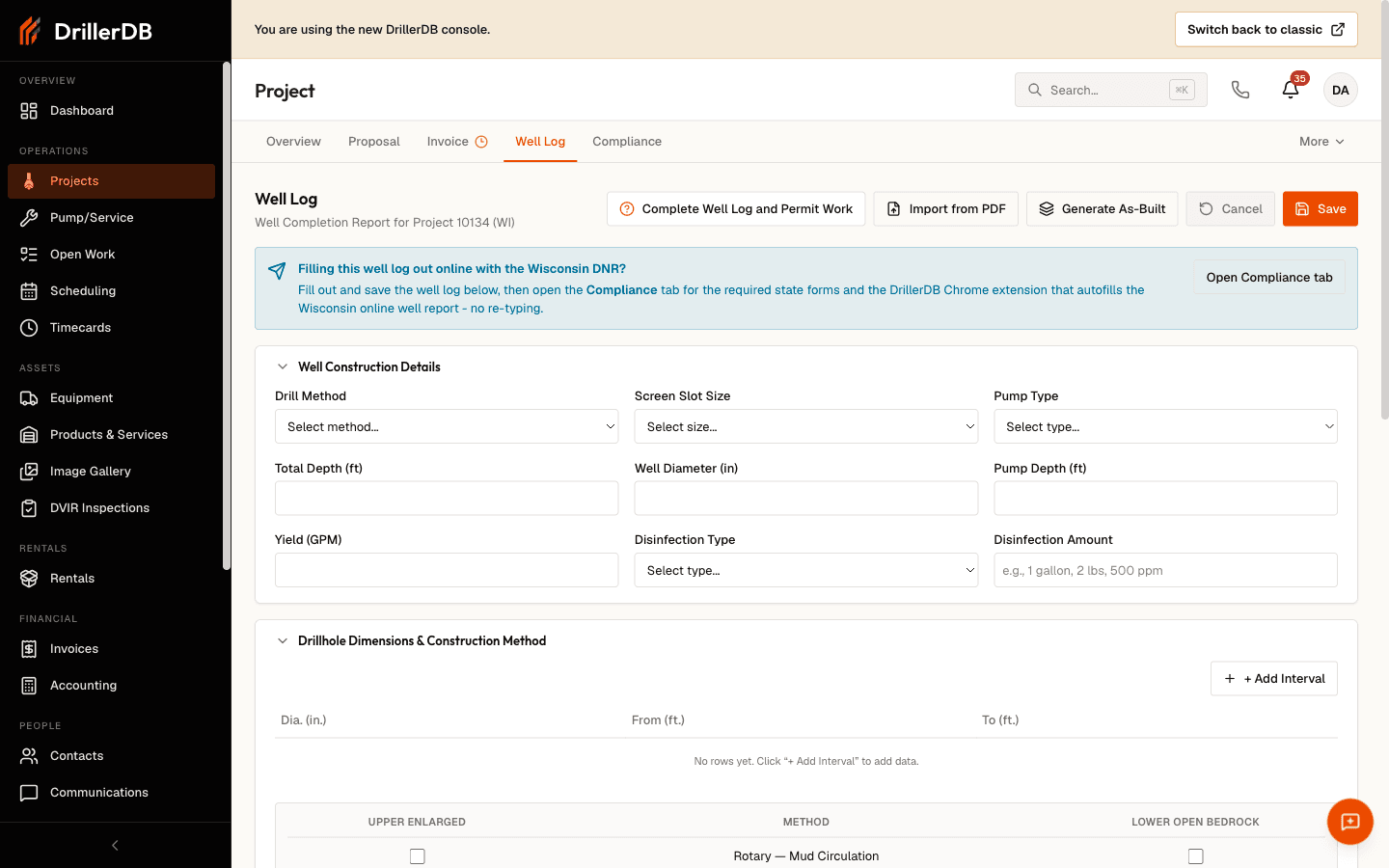Open the orange chat bubble widget

tap(1350, 822)
